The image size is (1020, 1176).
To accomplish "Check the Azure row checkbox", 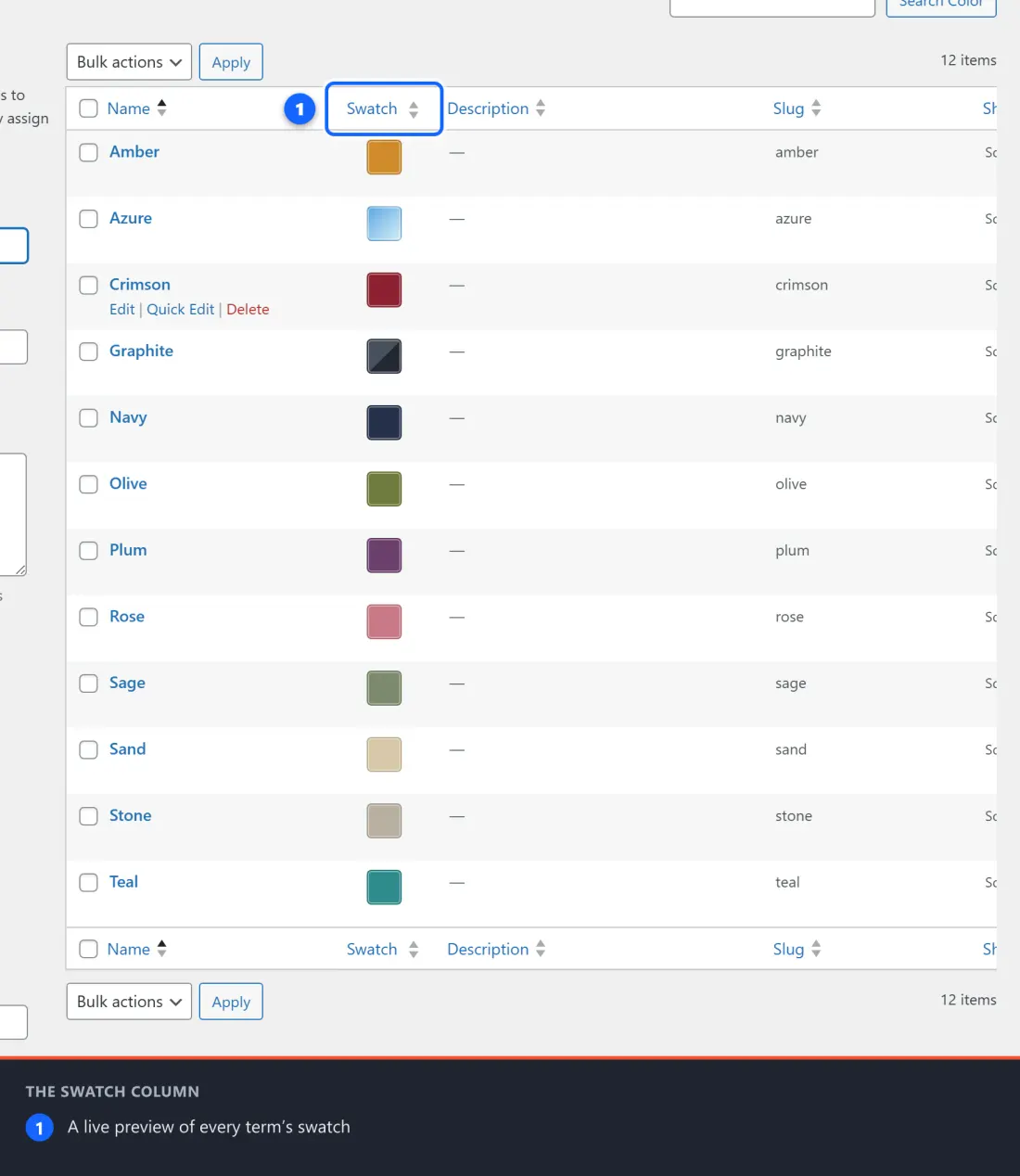I will coord(88,219).
